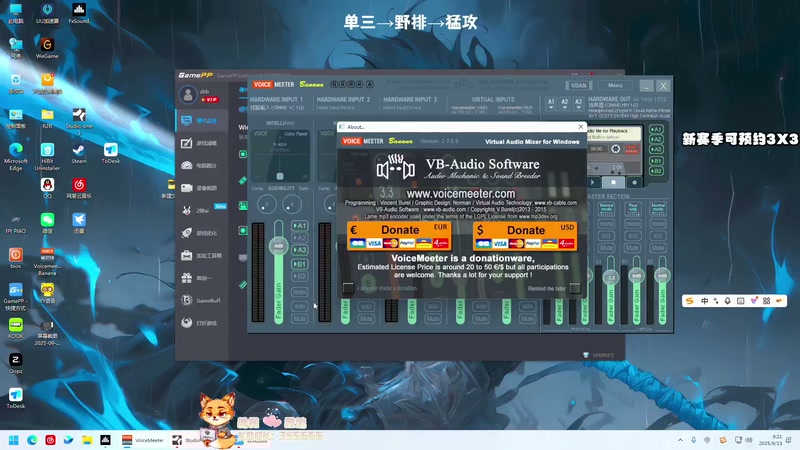Select the UU accelerator desktop icon
This screenshot has width=800, height=450.
(47, 13)
